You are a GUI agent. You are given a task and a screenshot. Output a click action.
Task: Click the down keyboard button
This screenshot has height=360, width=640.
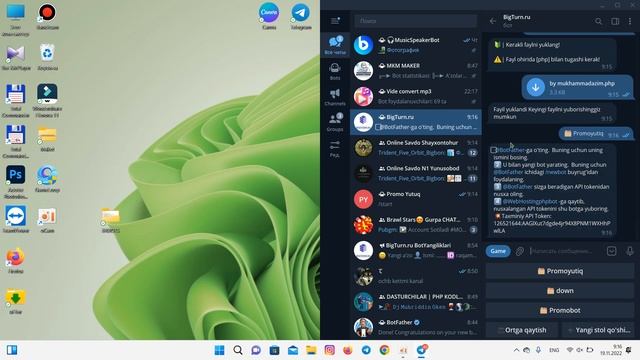pyautogui.click(x=560, y=291)
